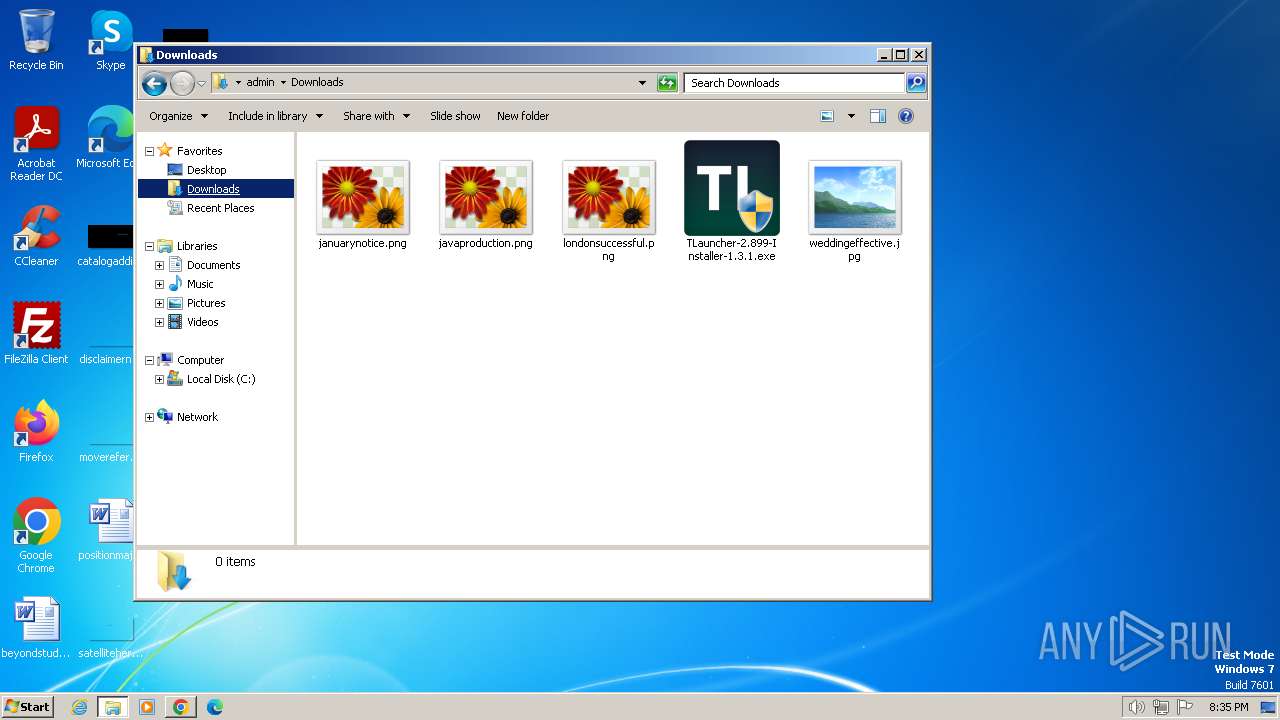Change view using the view icon
Image resolution: width=1280 pixels, height=720 pixels.
click(x=827, y=116)
